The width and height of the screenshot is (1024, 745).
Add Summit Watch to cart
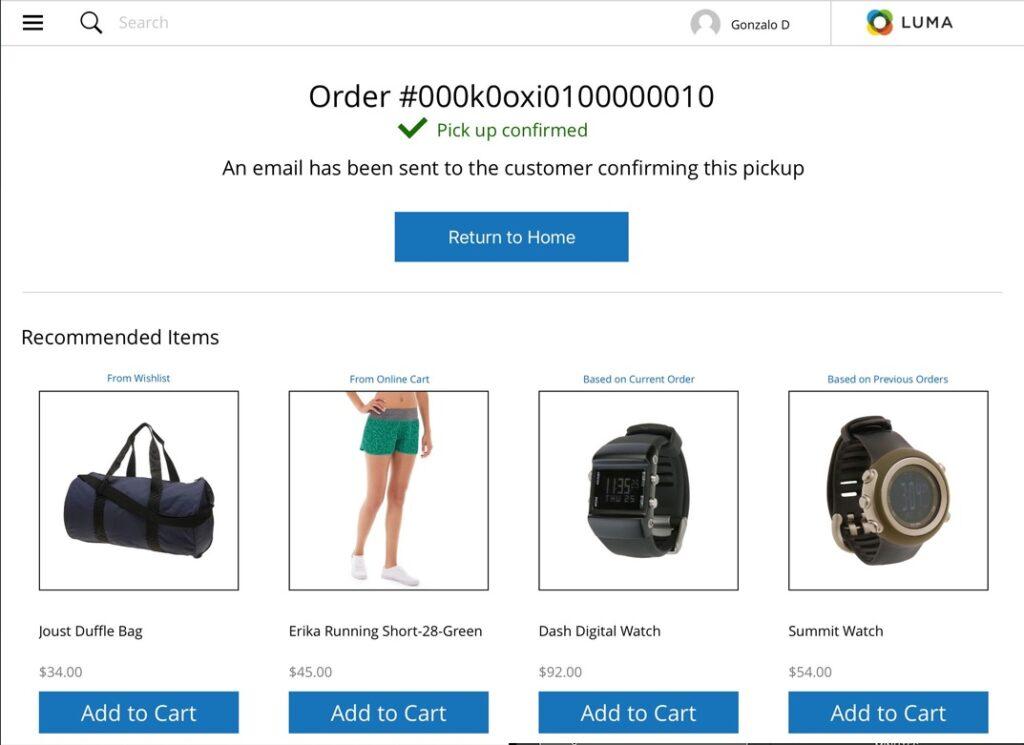tap(888, 712)
